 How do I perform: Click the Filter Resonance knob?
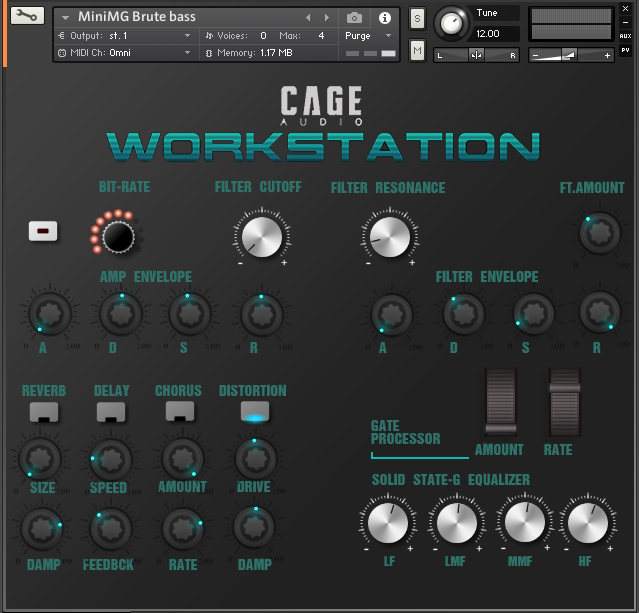pos(390,237)
